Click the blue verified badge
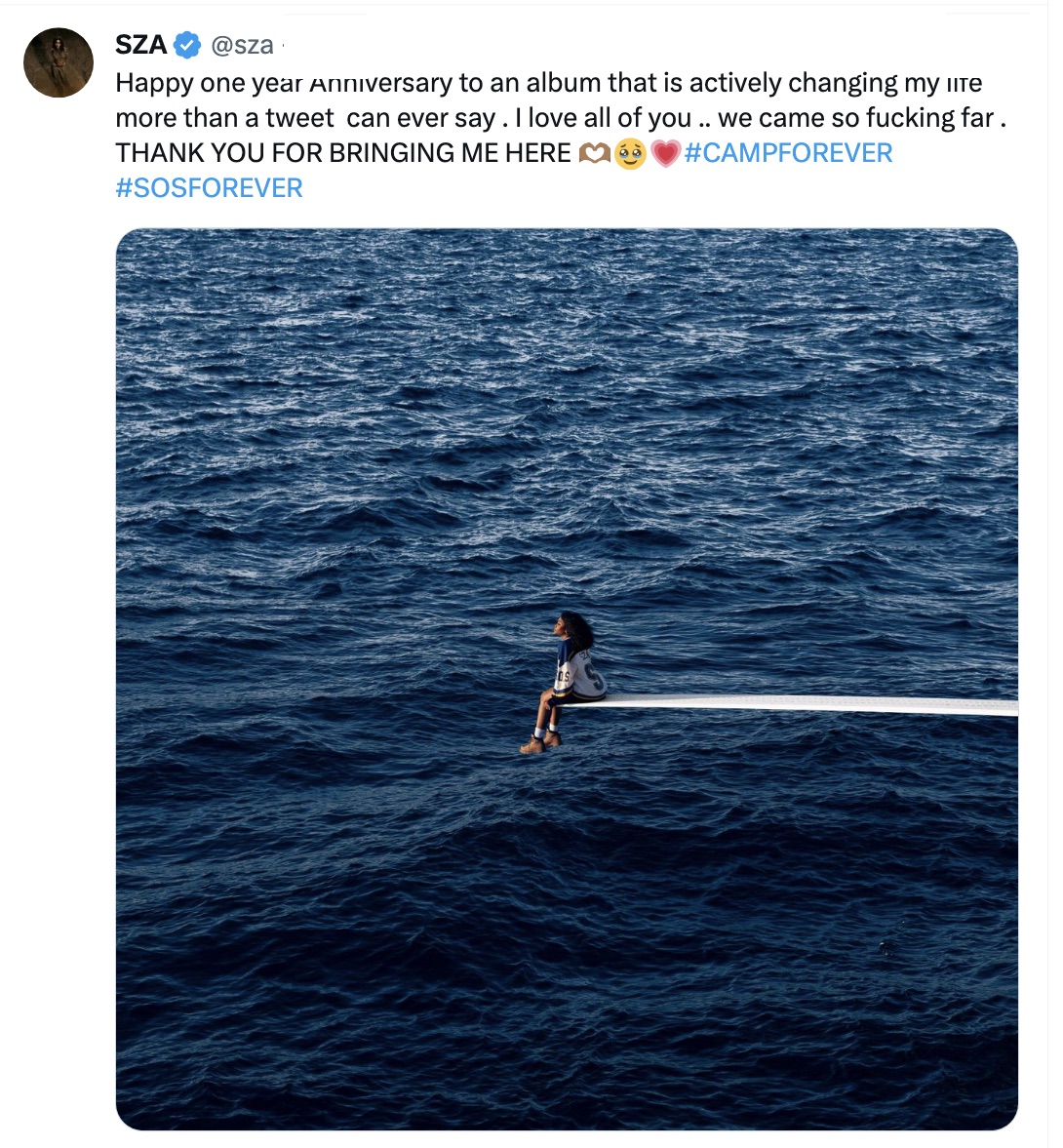This screenshot has width=1063, height=1148. click(x=187, y=45)
